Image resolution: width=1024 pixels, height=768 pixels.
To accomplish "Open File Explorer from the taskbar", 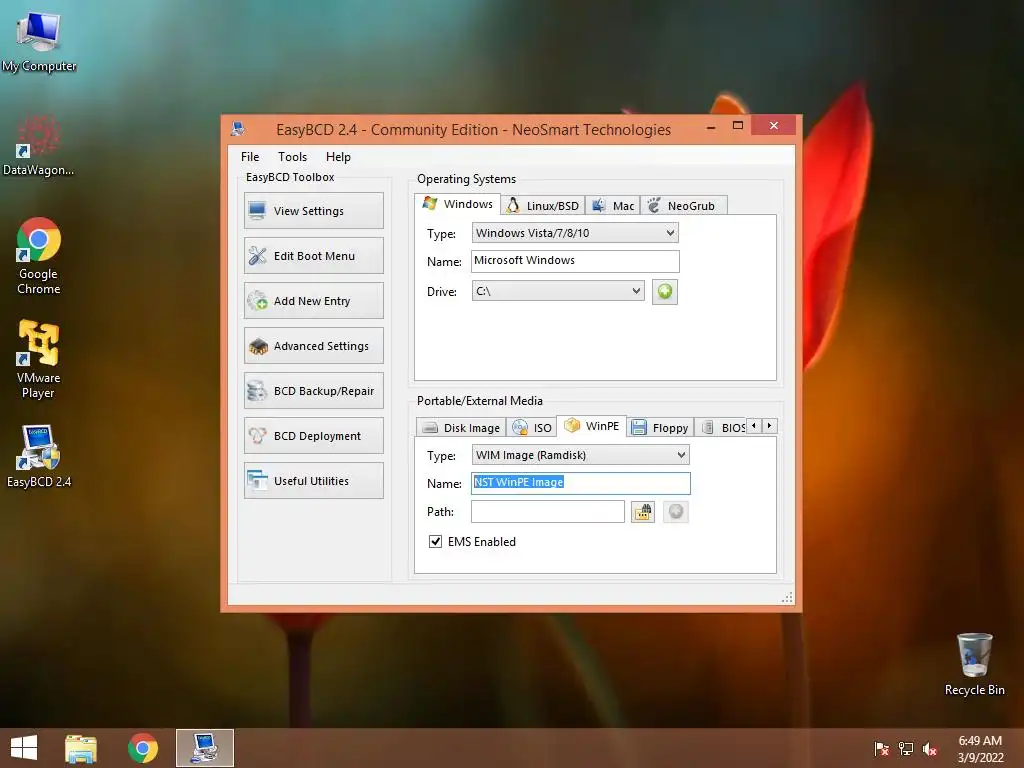I will 81,748.
